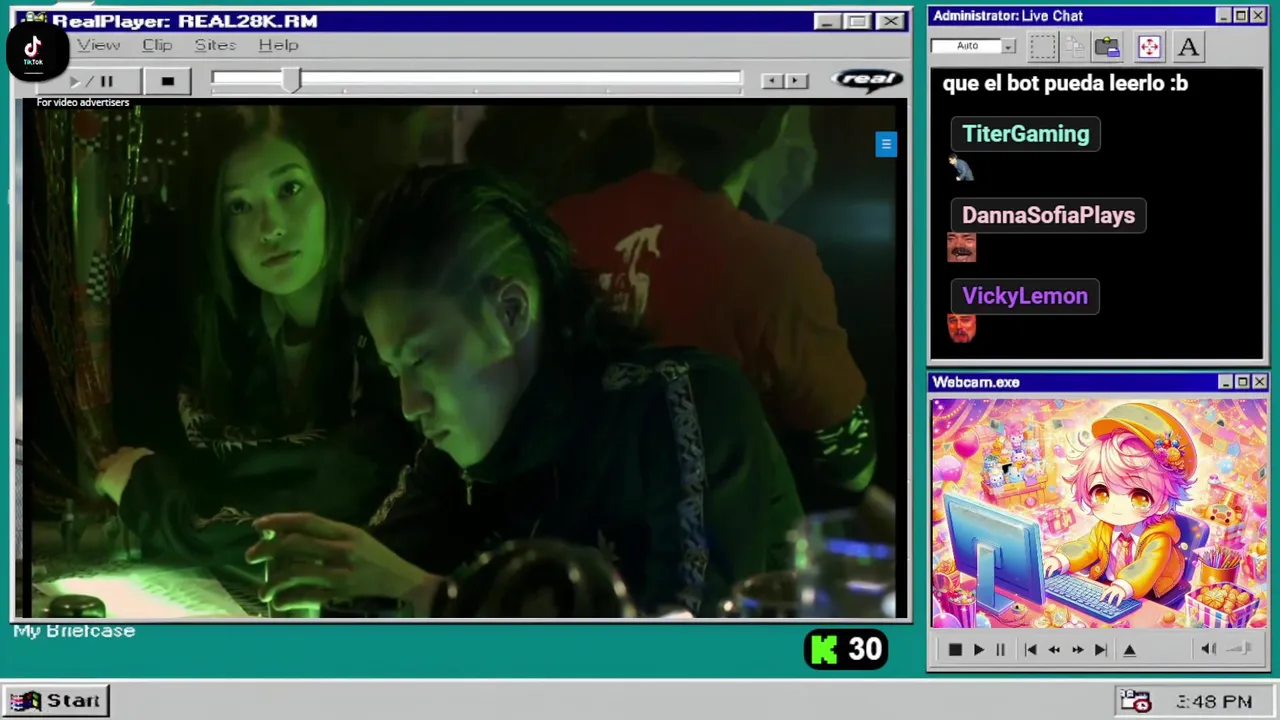Close the Webcam.exe window
This screenshot has width=1280, height=720.
(x=1260, y=382)
